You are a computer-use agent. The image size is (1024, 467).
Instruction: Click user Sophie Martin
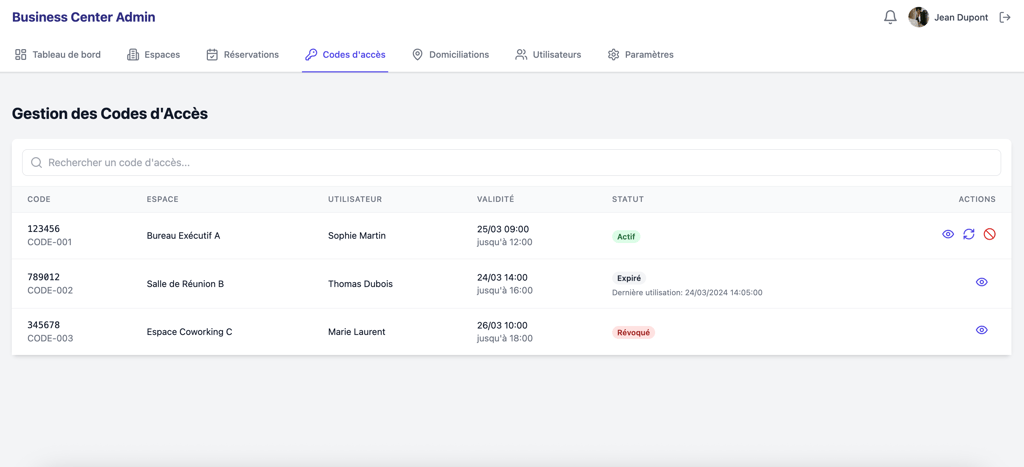[x=357, y=236]
